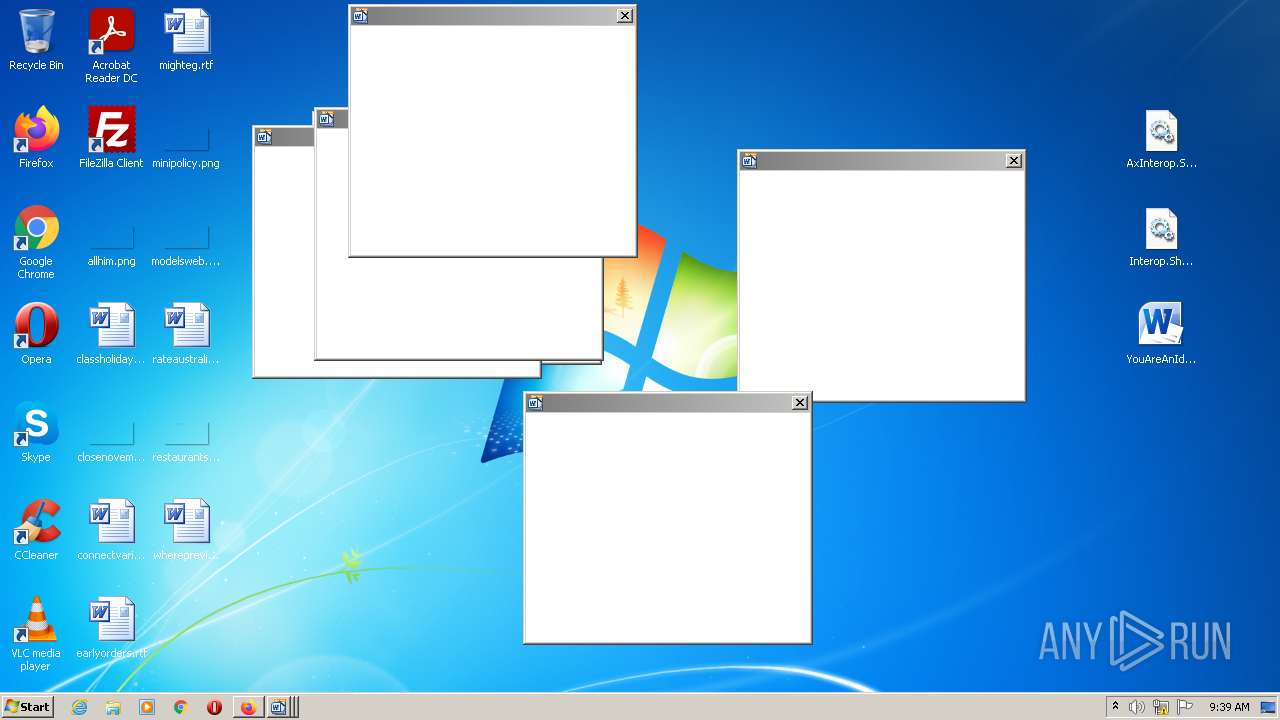Focus the blank content of the bottom window
This screenshot has height=720, width=1280.
pos(667,526)
